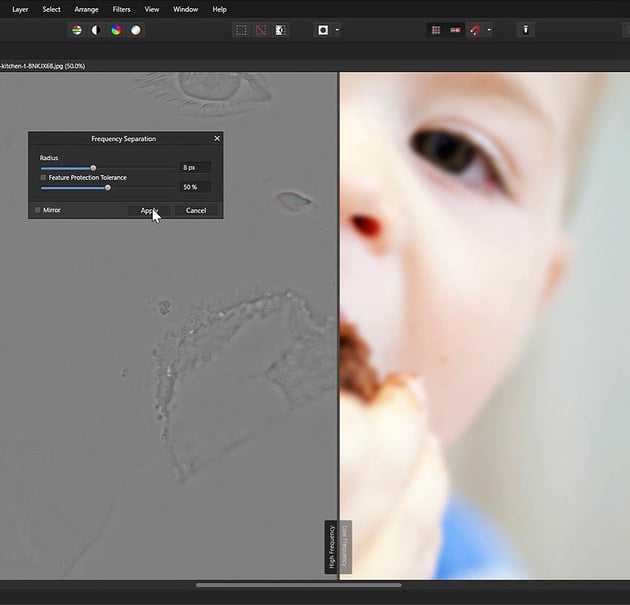
Task: Toggle the grid display icon
Action: [x=436, y=30]
